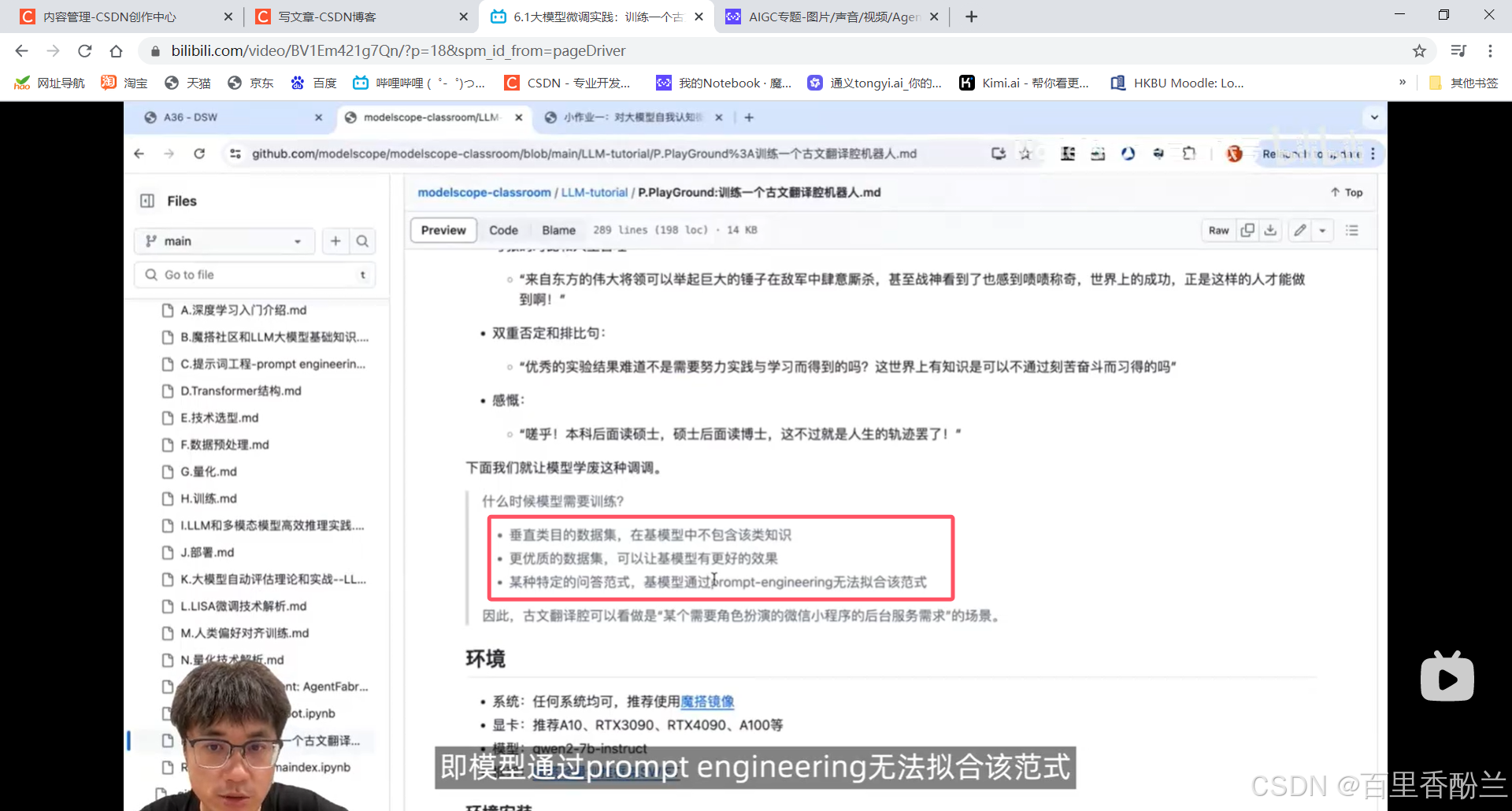
Task: Open A.深度学习入门介绍.md file
Action: tap(243, 310)
